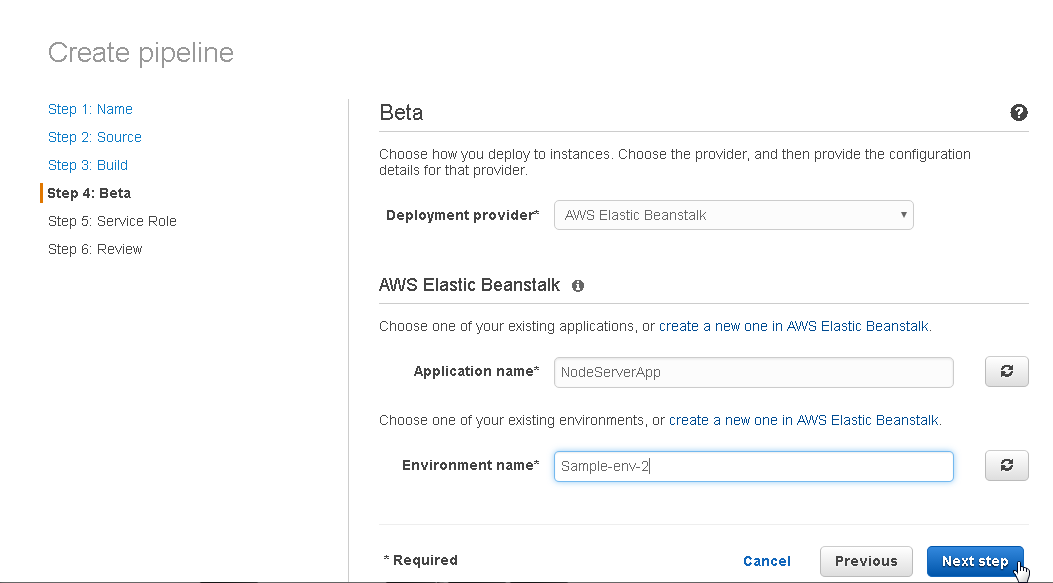This screenshot has height=583, width=1053.
Task: Click the Previous button
Action: [x=866, y=562]
